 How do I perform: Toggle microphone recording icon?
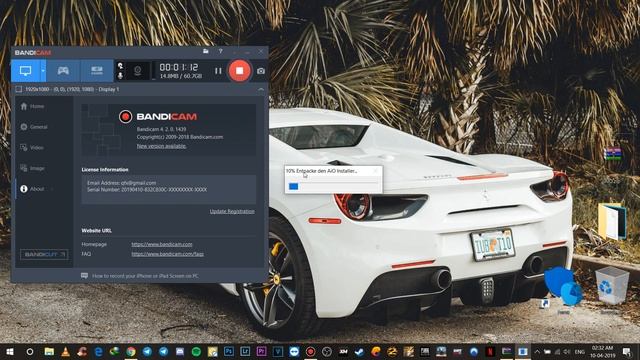[120, 76]
